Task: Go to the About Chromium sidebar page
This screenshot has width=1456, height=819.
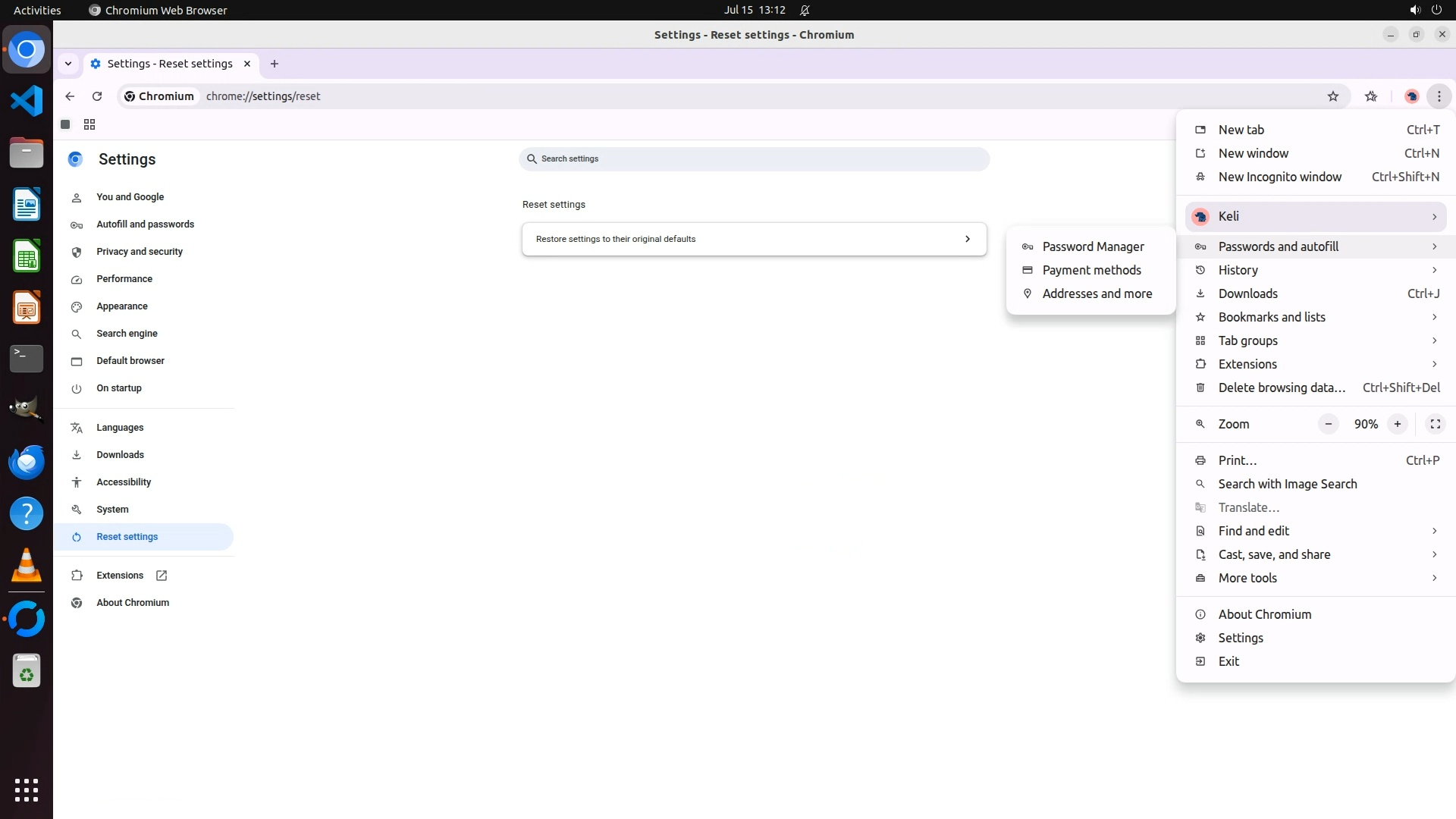Action: click(133, 603)
